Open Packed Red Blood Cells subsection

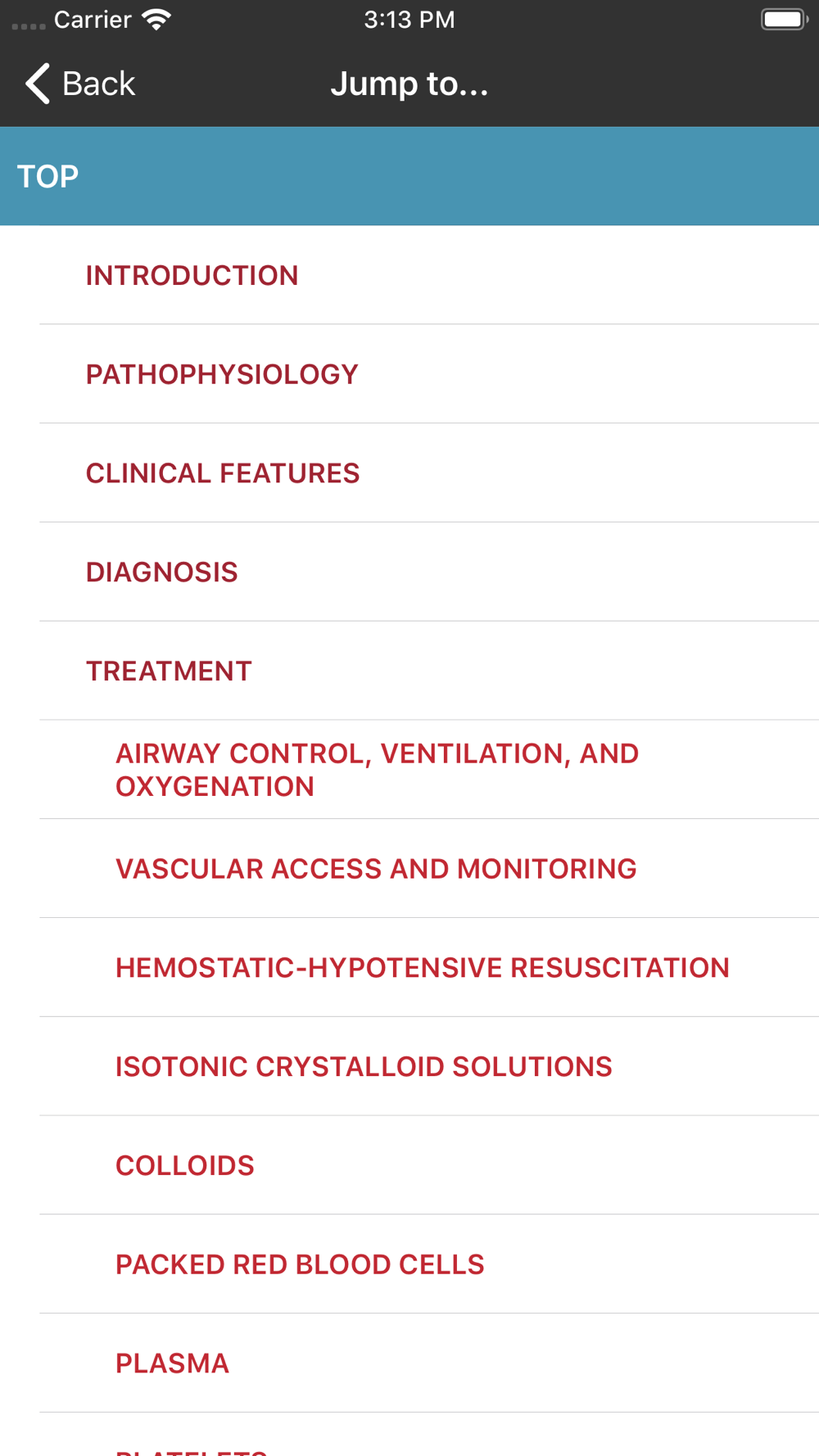[429, 1264]
